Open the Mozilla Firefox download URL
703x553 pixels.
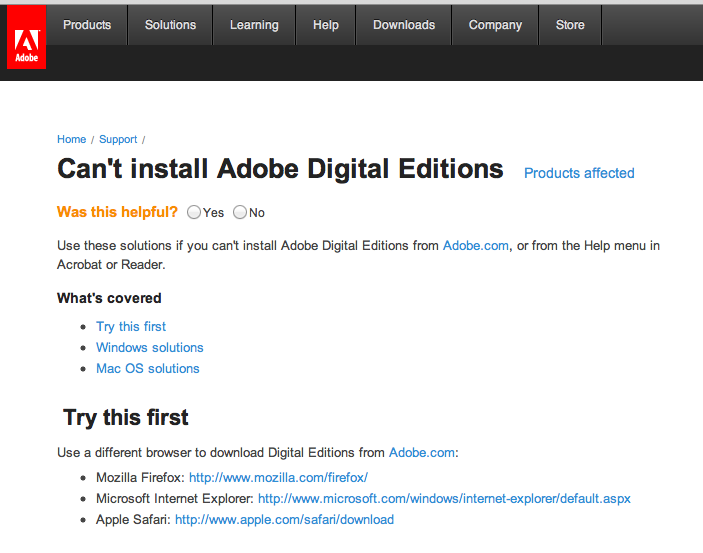(278, 478)
